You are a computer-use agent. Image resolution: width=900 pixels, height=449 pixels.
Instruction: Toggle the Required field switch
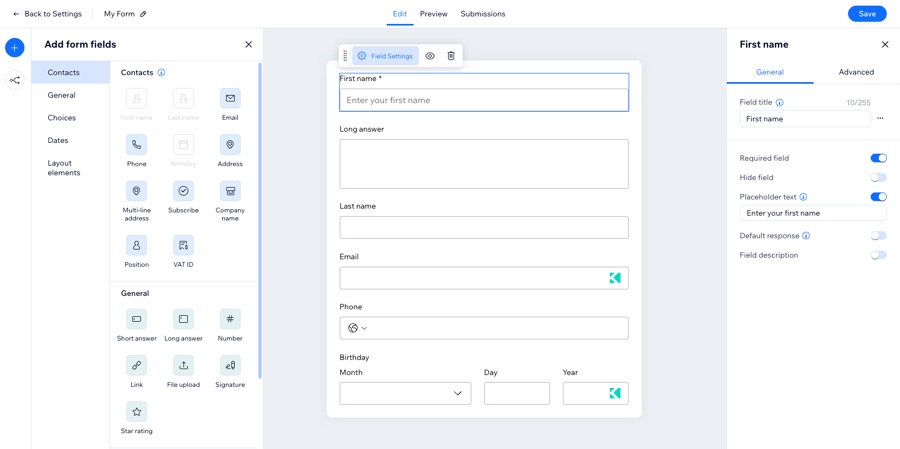(x=879, y=158)
